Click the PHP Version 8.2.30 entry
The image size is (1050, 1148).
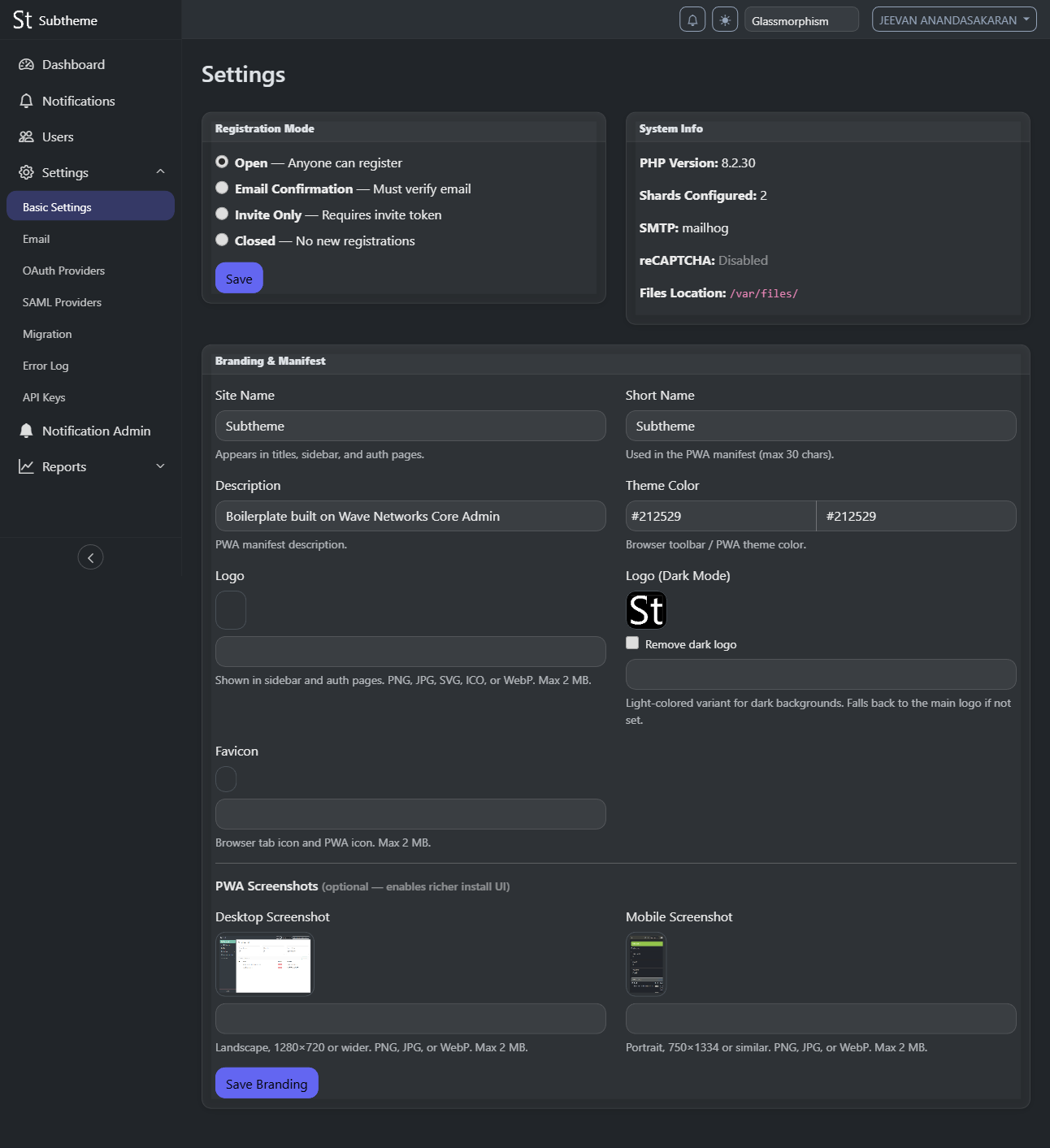[697, 162]
